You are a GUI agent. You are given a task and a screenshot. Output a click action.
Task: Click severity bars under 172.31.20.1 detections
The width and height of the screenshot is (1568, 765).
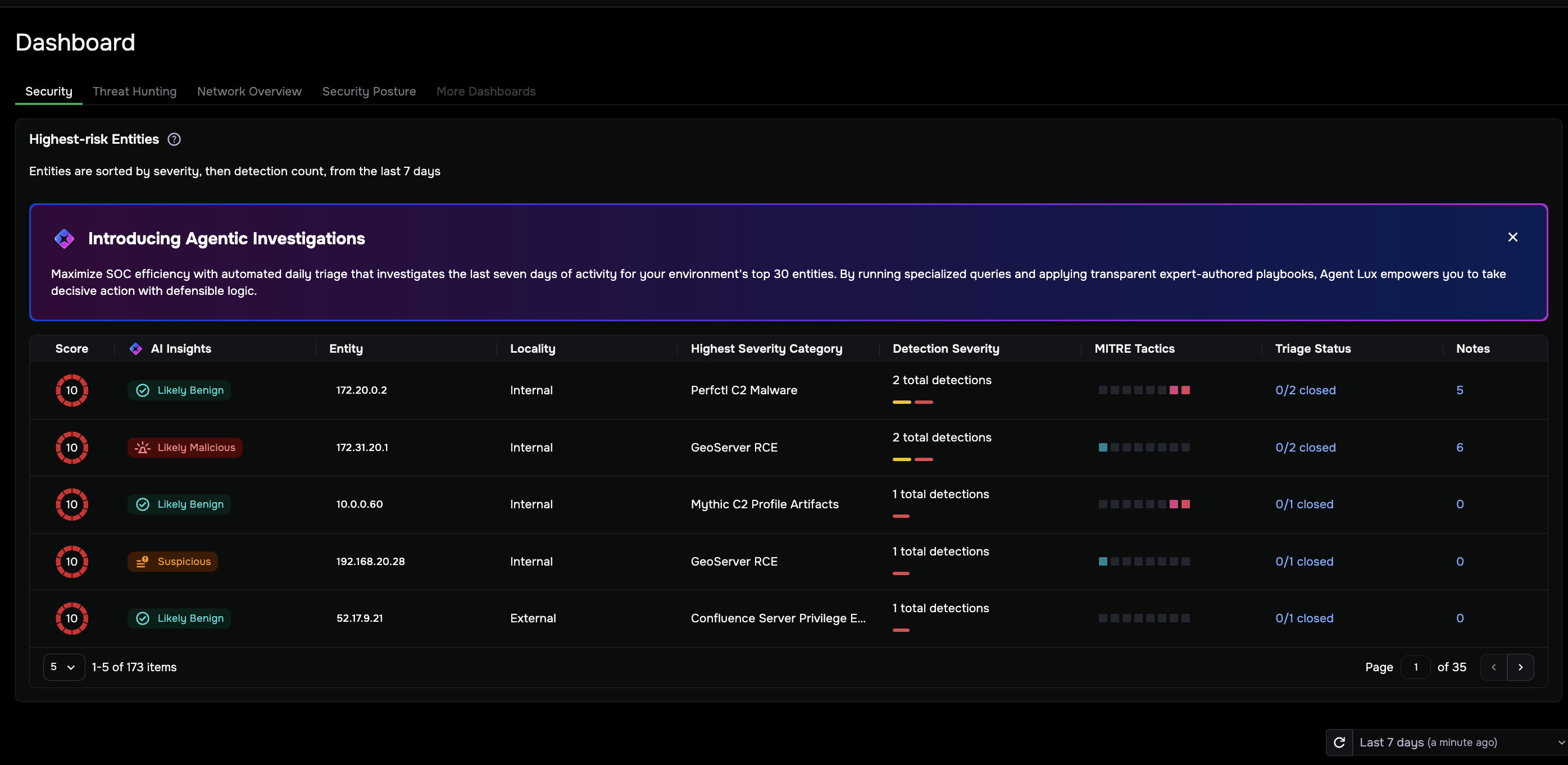point(912,459)
